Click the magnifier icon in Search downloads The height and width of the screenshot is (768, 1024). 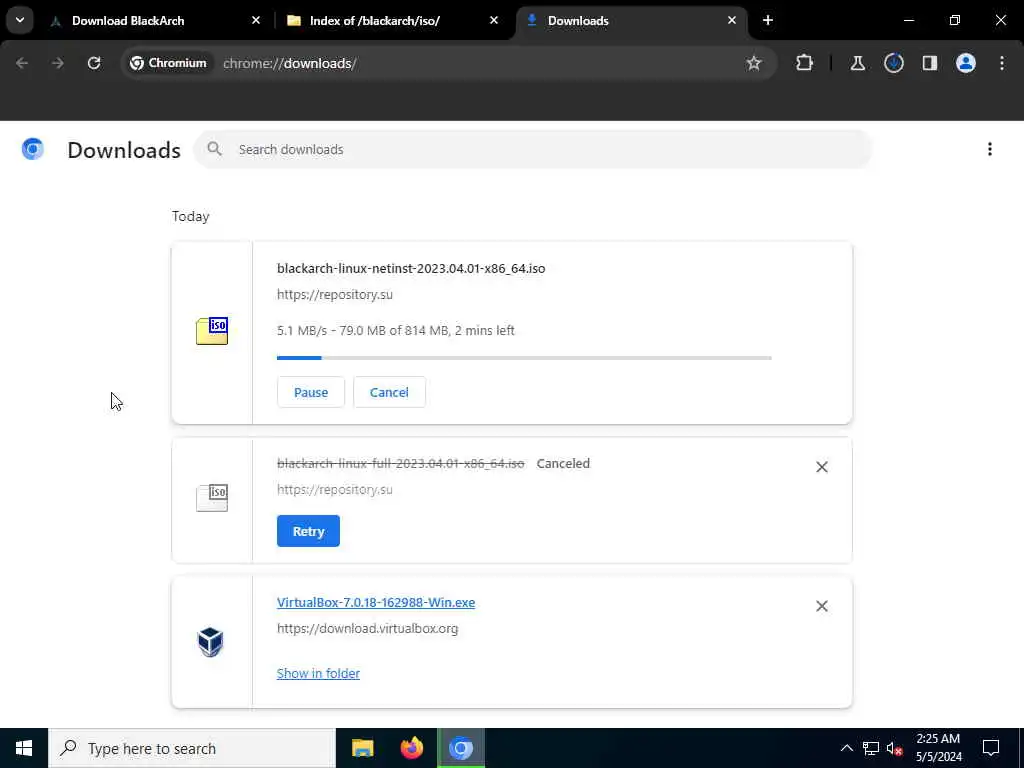tap(214, 150)
